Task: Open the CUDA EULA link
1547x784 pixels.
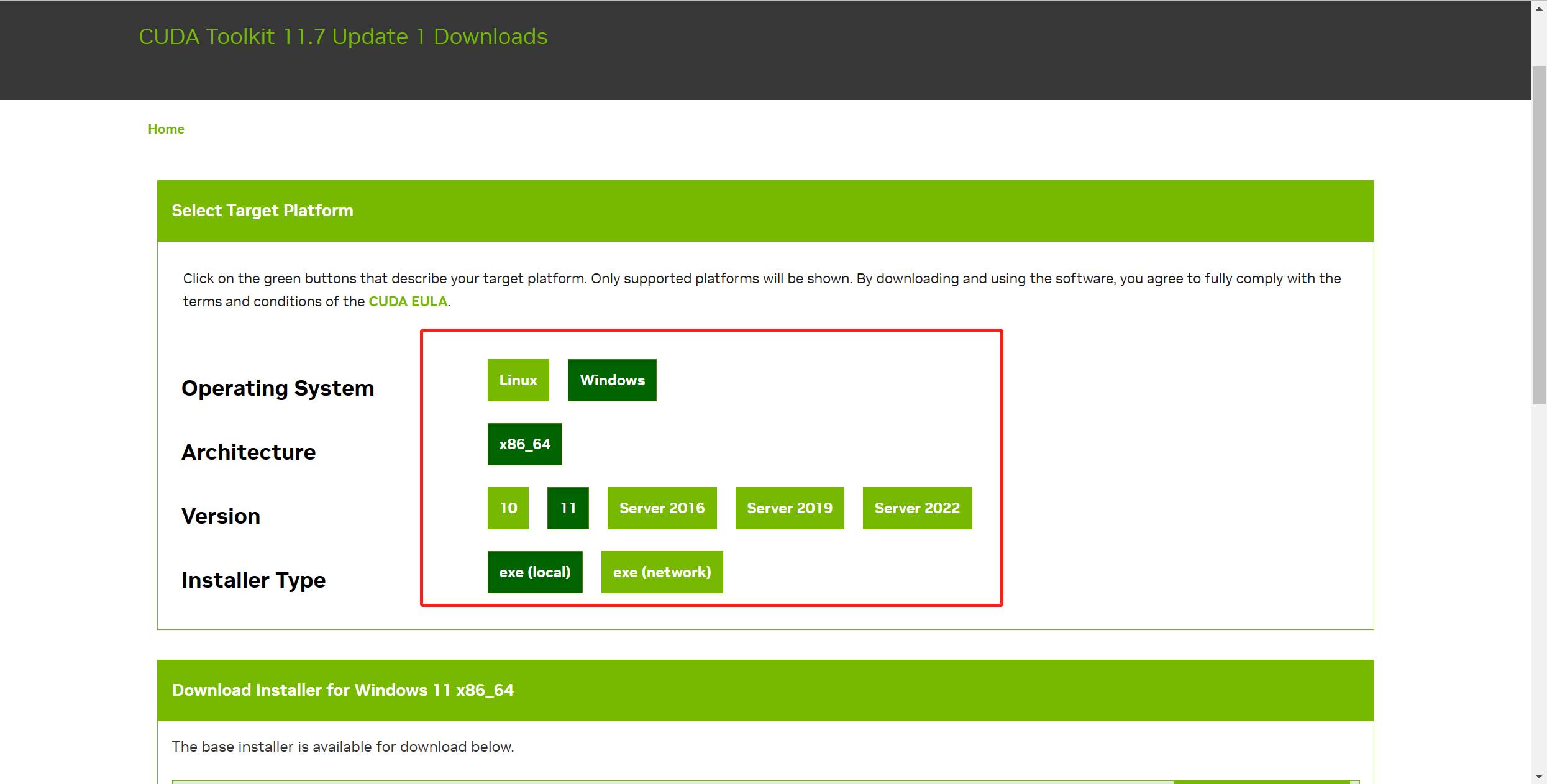Action: pos(408,301)
